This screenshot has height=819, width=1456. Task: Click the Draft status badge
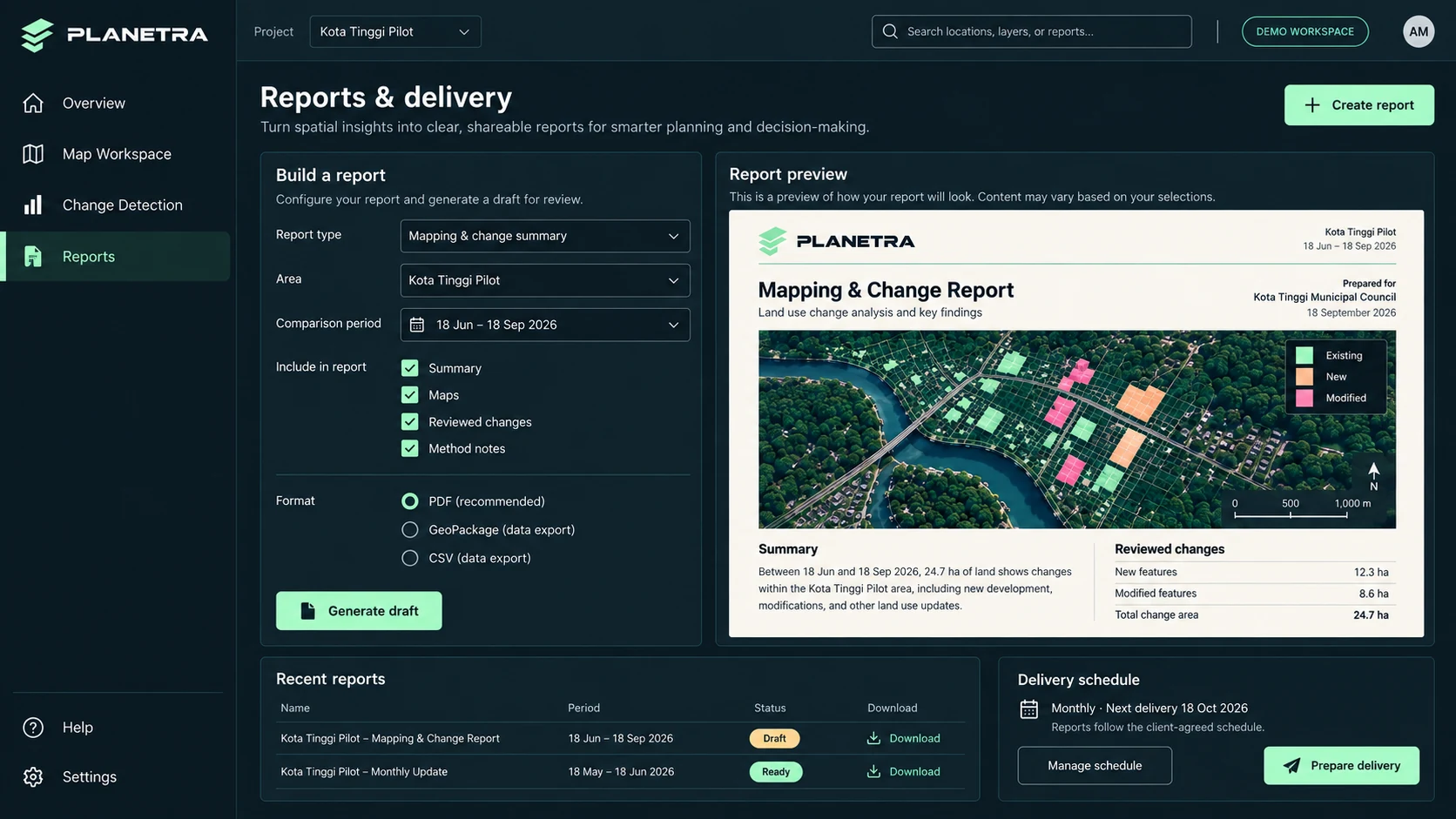coord(774,738)
